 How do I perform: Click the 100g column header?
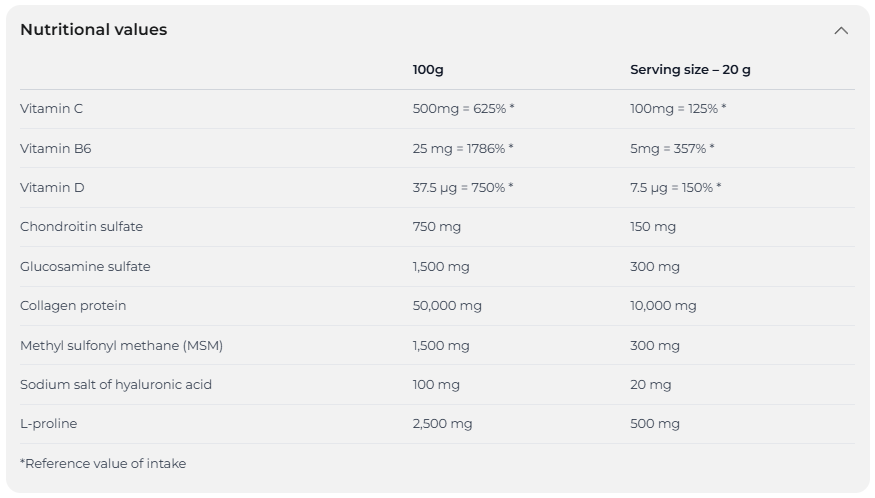[428, 70]
